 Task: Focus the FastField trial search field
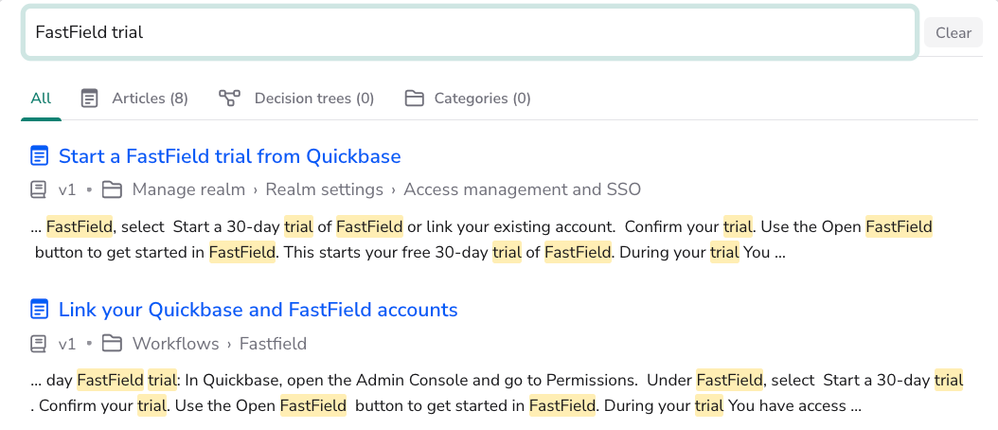470,32
